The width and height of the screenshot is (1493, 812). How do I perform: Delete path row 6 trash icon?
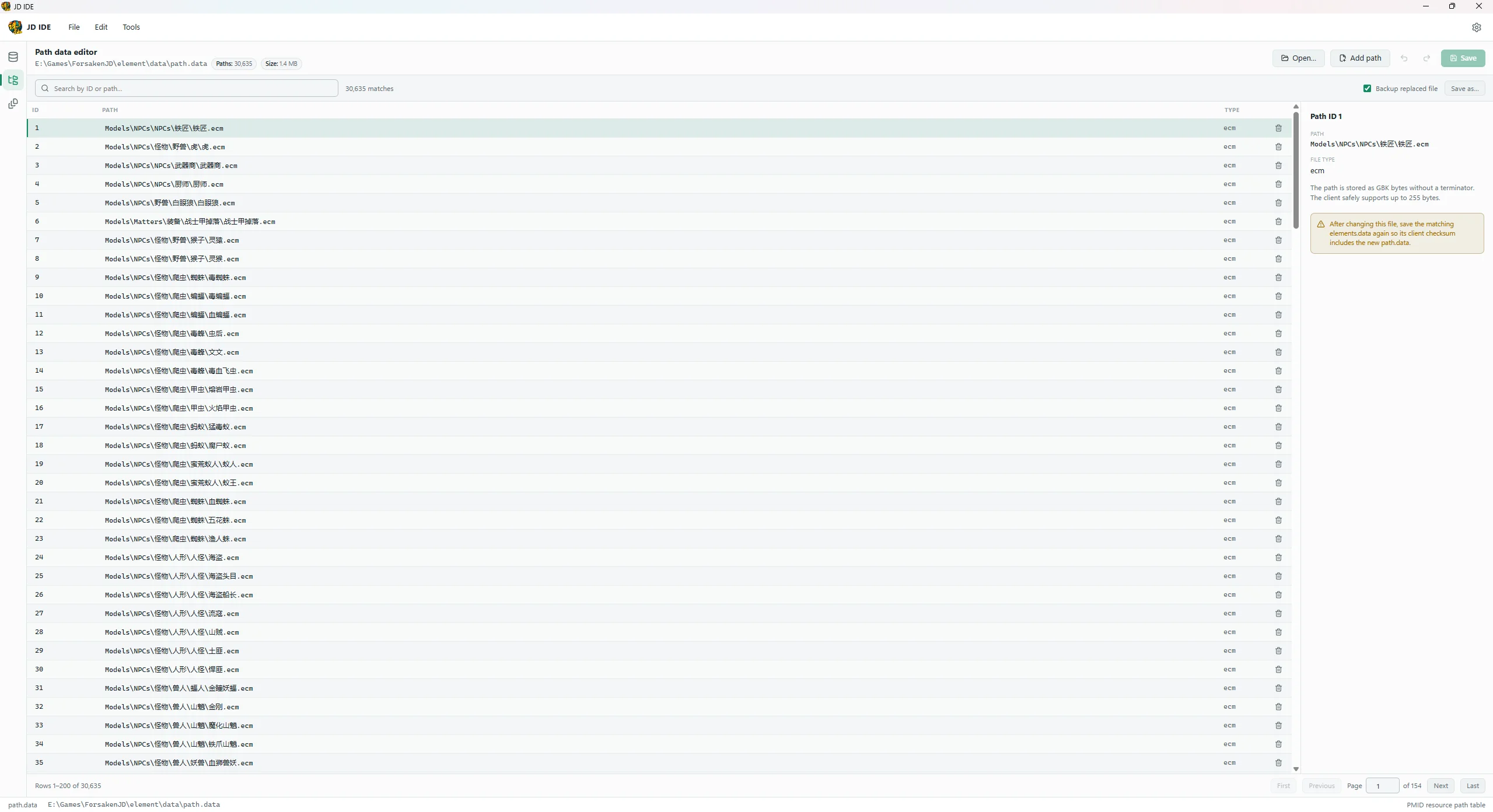(1278, 222)
